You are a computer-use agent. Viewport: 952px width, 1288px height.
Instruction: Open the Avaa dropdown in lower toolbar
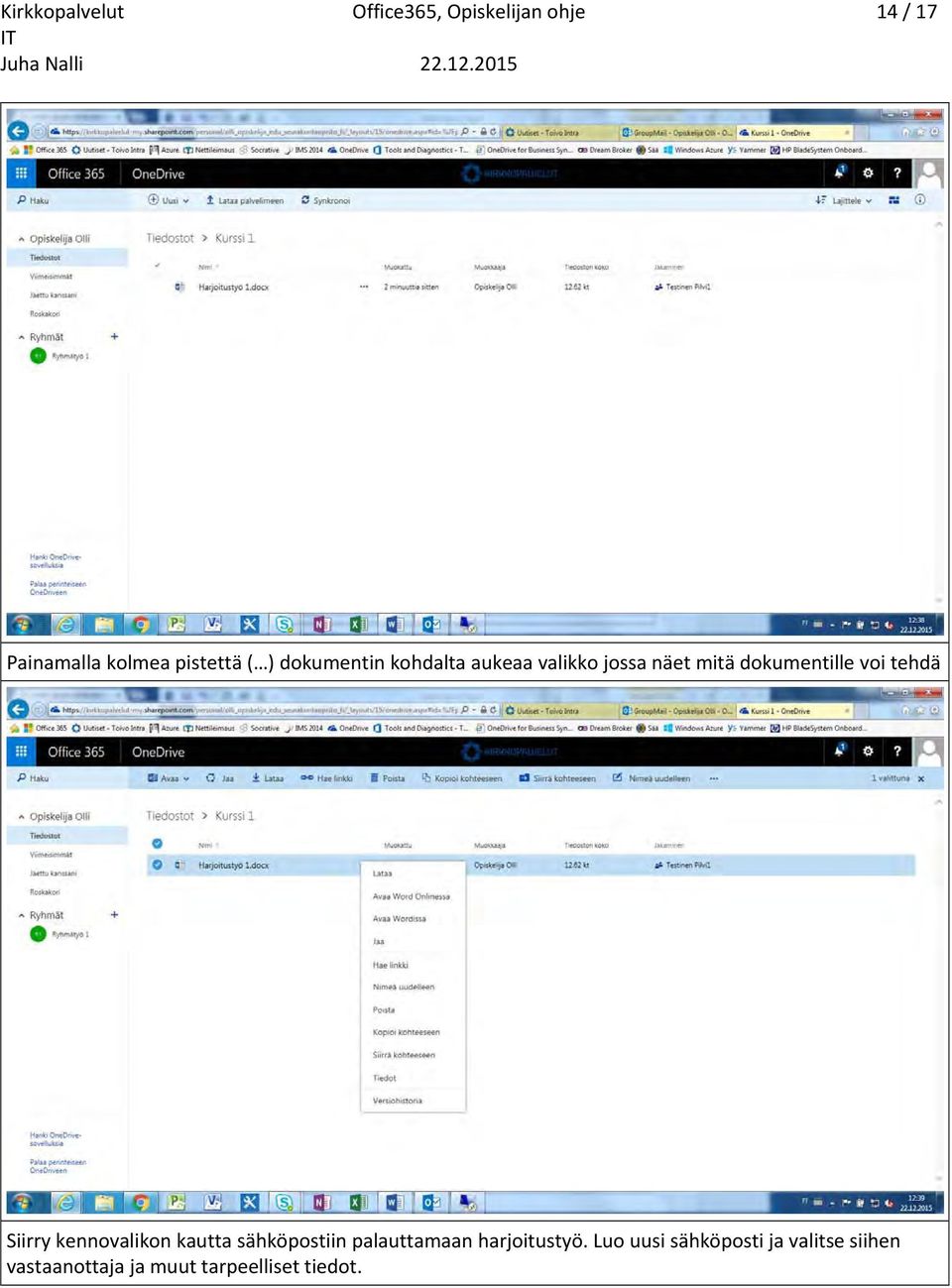[169, 778]
